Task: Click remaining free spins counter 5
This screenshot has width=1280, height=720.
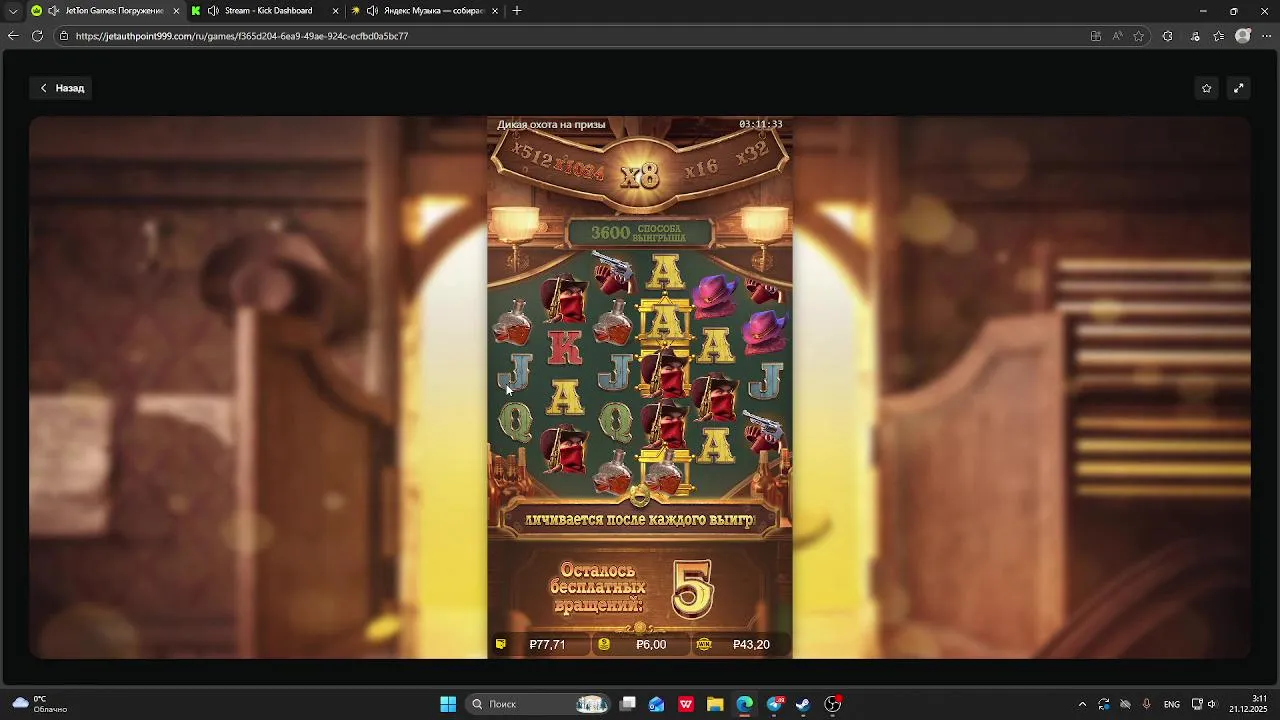Action: click(692, 588)
